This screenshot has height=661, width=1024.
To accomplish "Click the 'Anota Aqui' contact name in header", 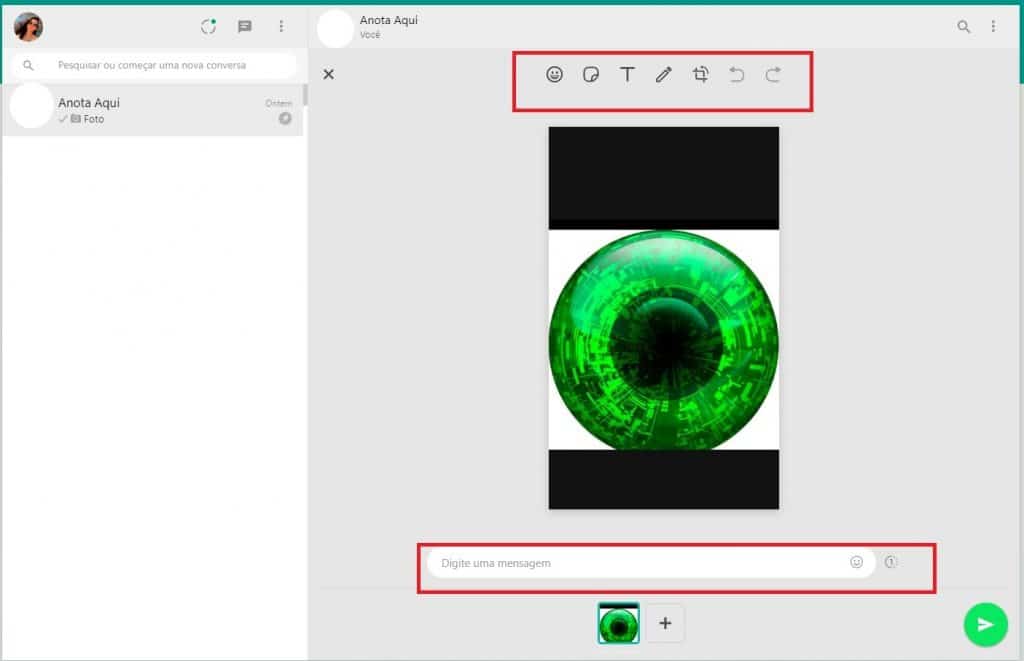I will pyautogui.click(x=389, y=20).
